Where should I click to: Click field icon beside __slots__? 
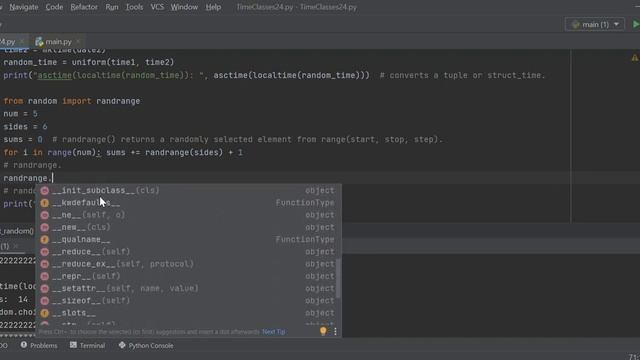[44, 313]
